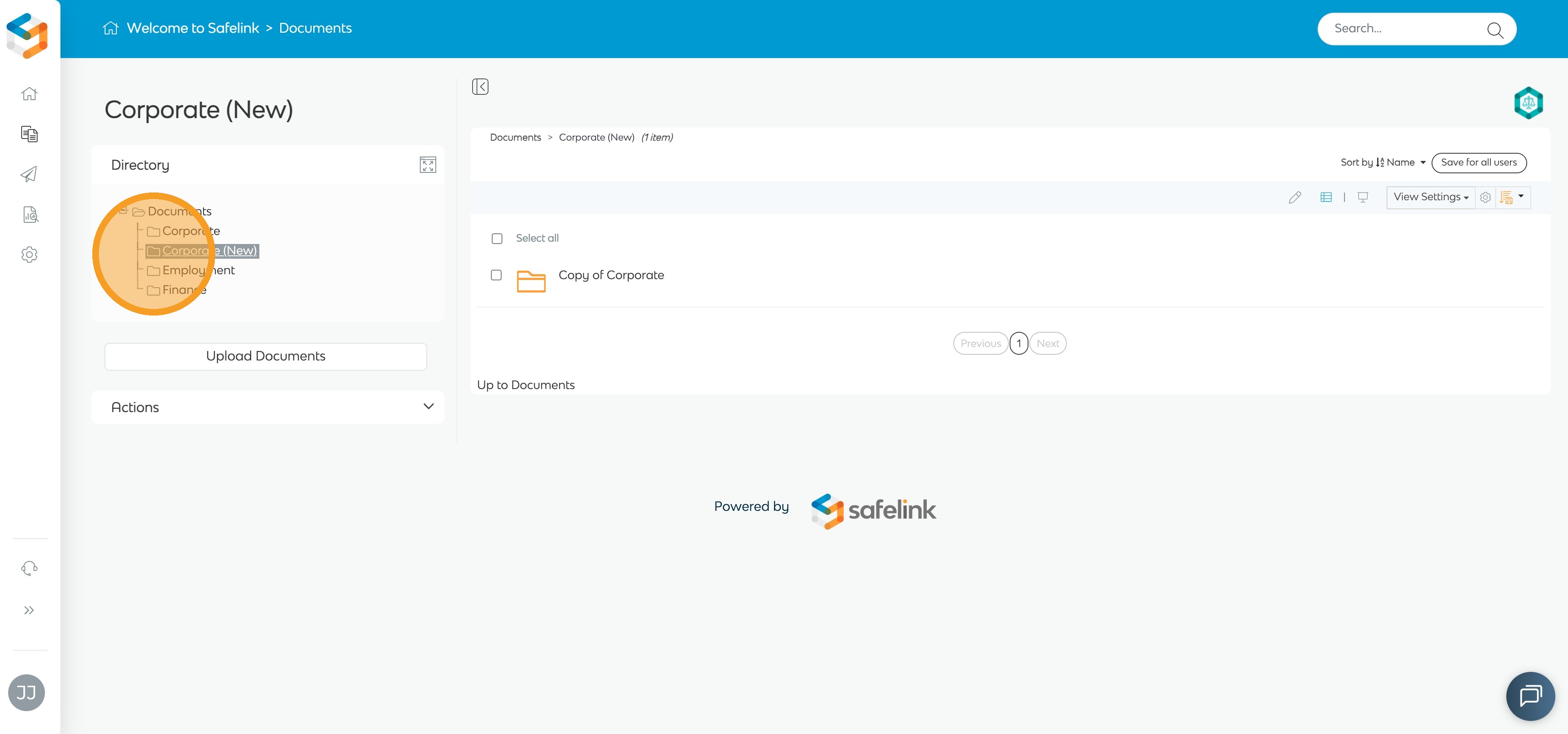Screen dimensions: 1568x734
Task: Click the Save for all users button
Action: (1479, 163)
